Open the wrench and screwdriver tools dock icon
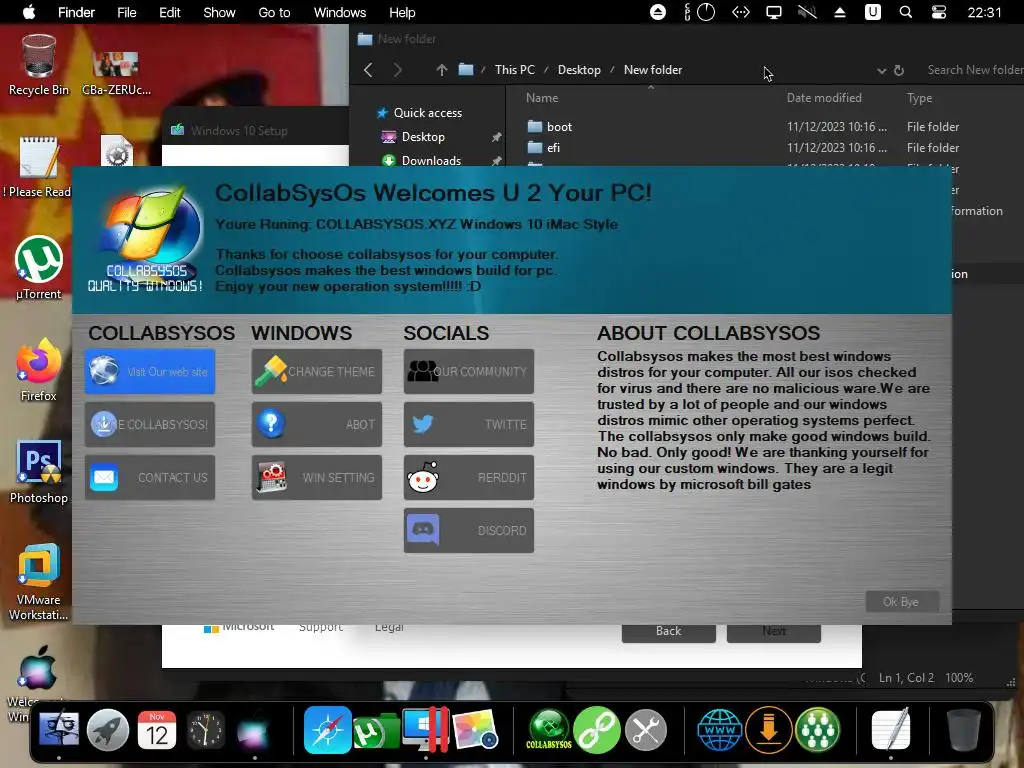The width and height of the screenshot is (1024, 768). pyautogui.click(x=645, y=729)
